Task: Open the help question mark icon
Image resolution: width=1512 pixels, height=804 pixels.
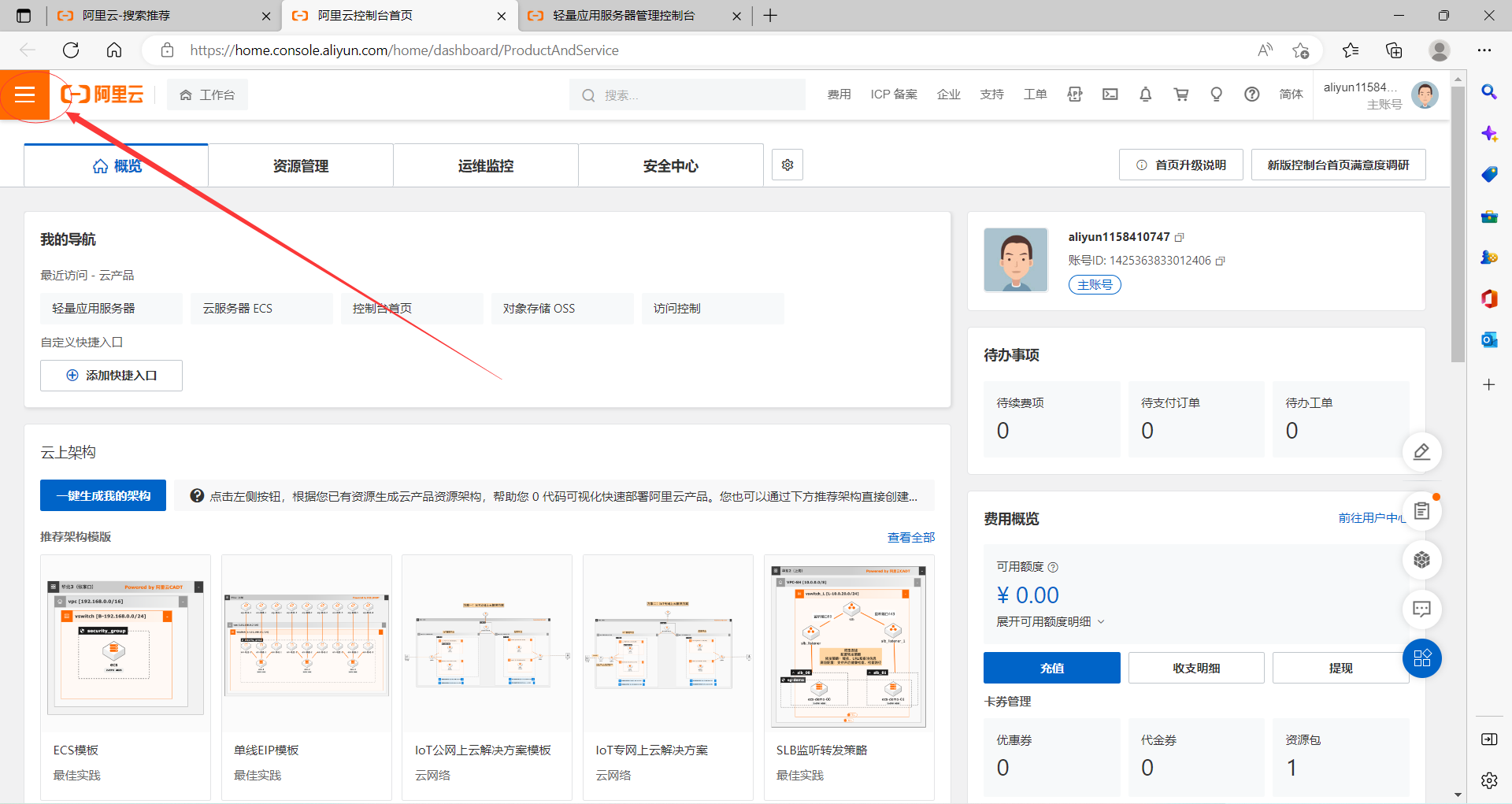Action: 1252,94
